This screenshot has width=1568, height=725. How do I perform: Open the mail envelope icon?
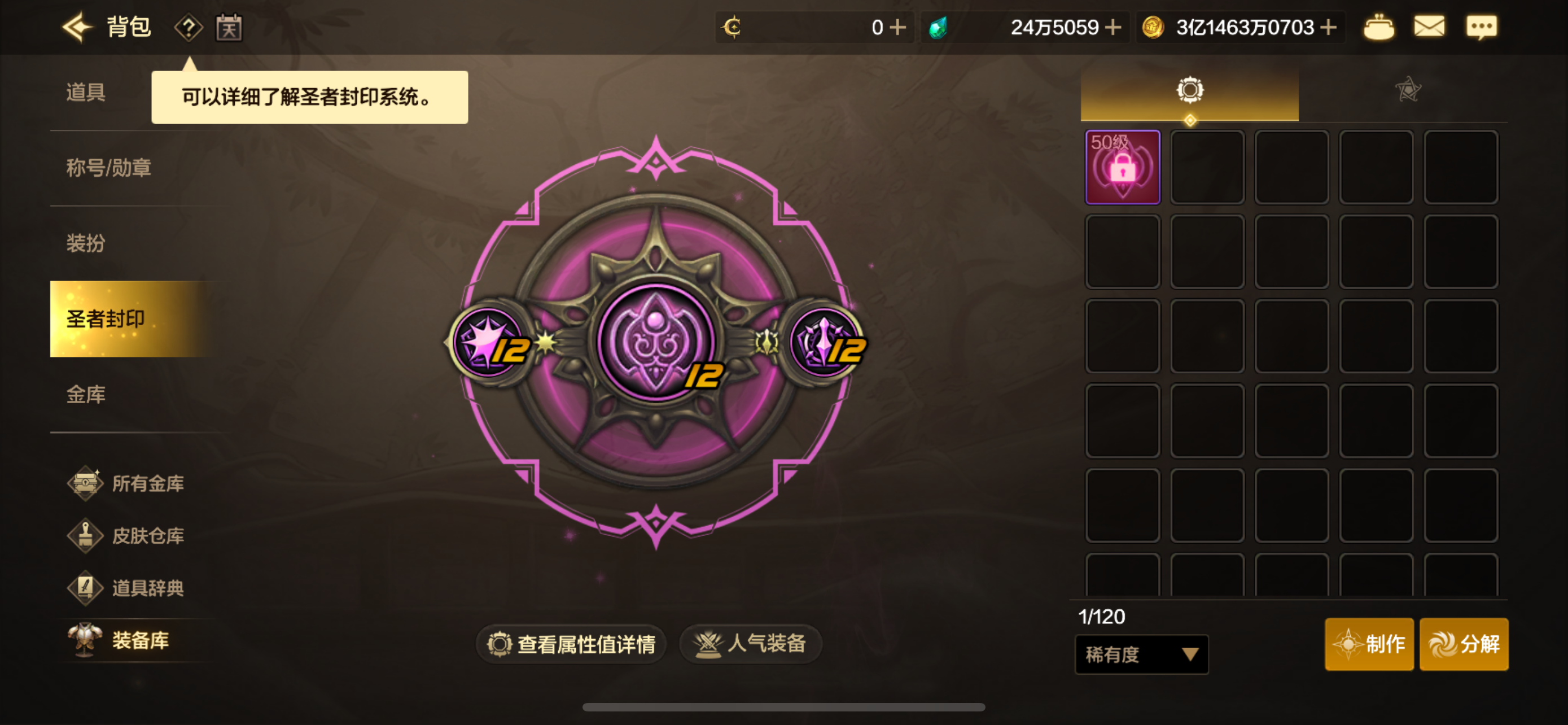(x=1429, y=27)
